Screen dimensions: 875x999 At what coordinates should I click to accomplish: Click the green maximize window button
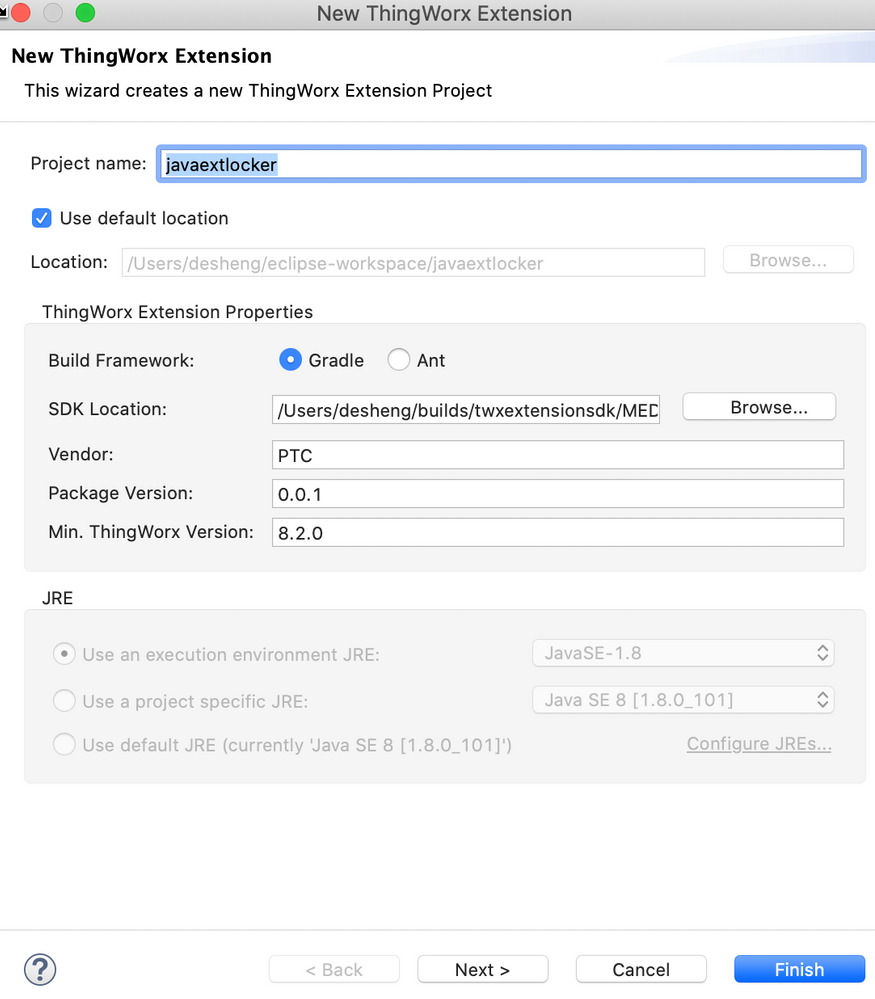tap(85, 13)
